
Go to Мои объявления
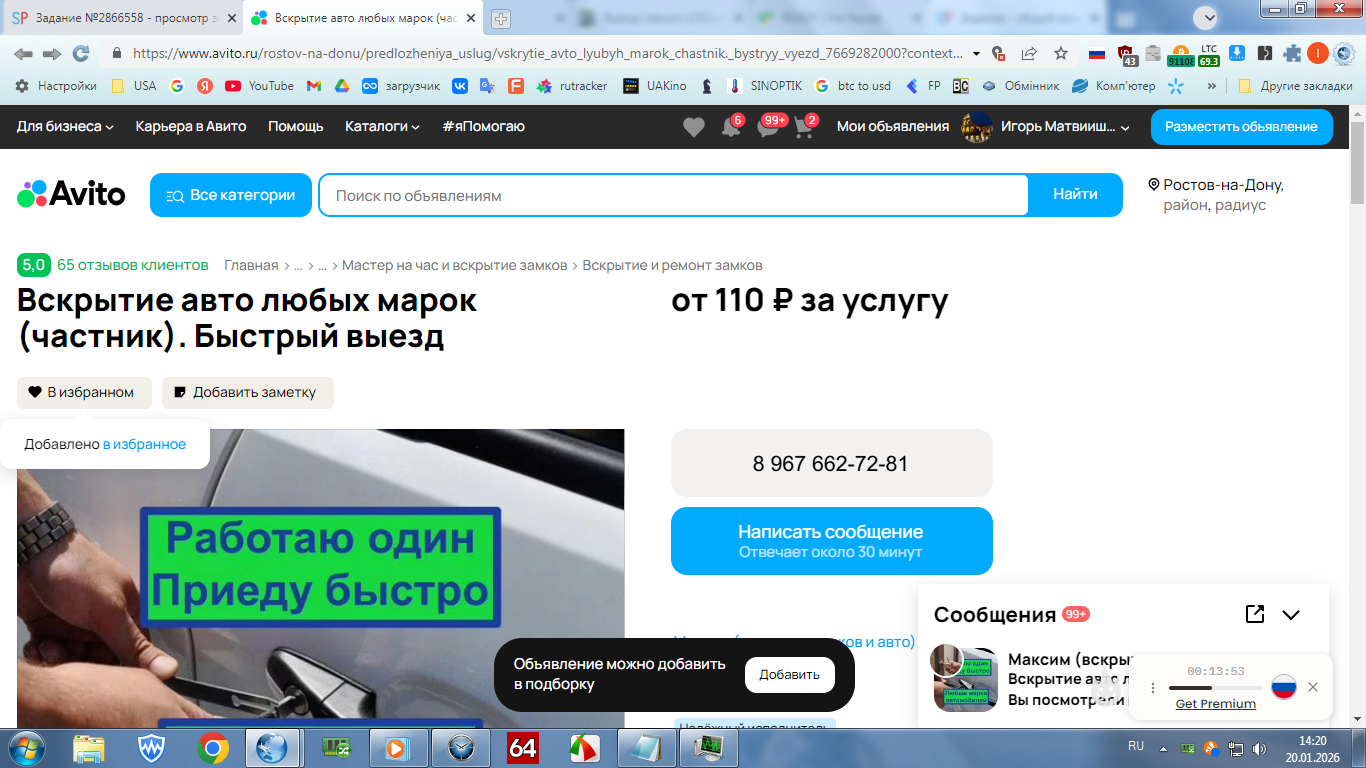pos(893,126)
